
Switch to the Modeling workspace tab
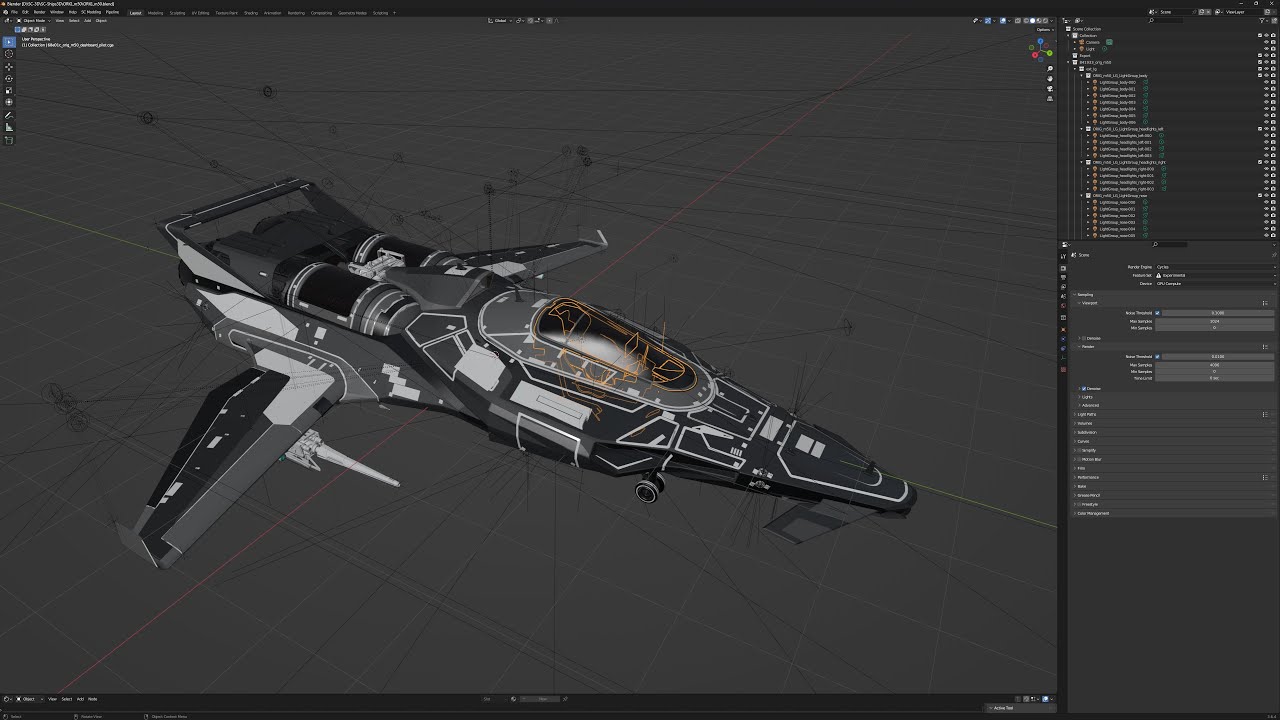[155, 13]
